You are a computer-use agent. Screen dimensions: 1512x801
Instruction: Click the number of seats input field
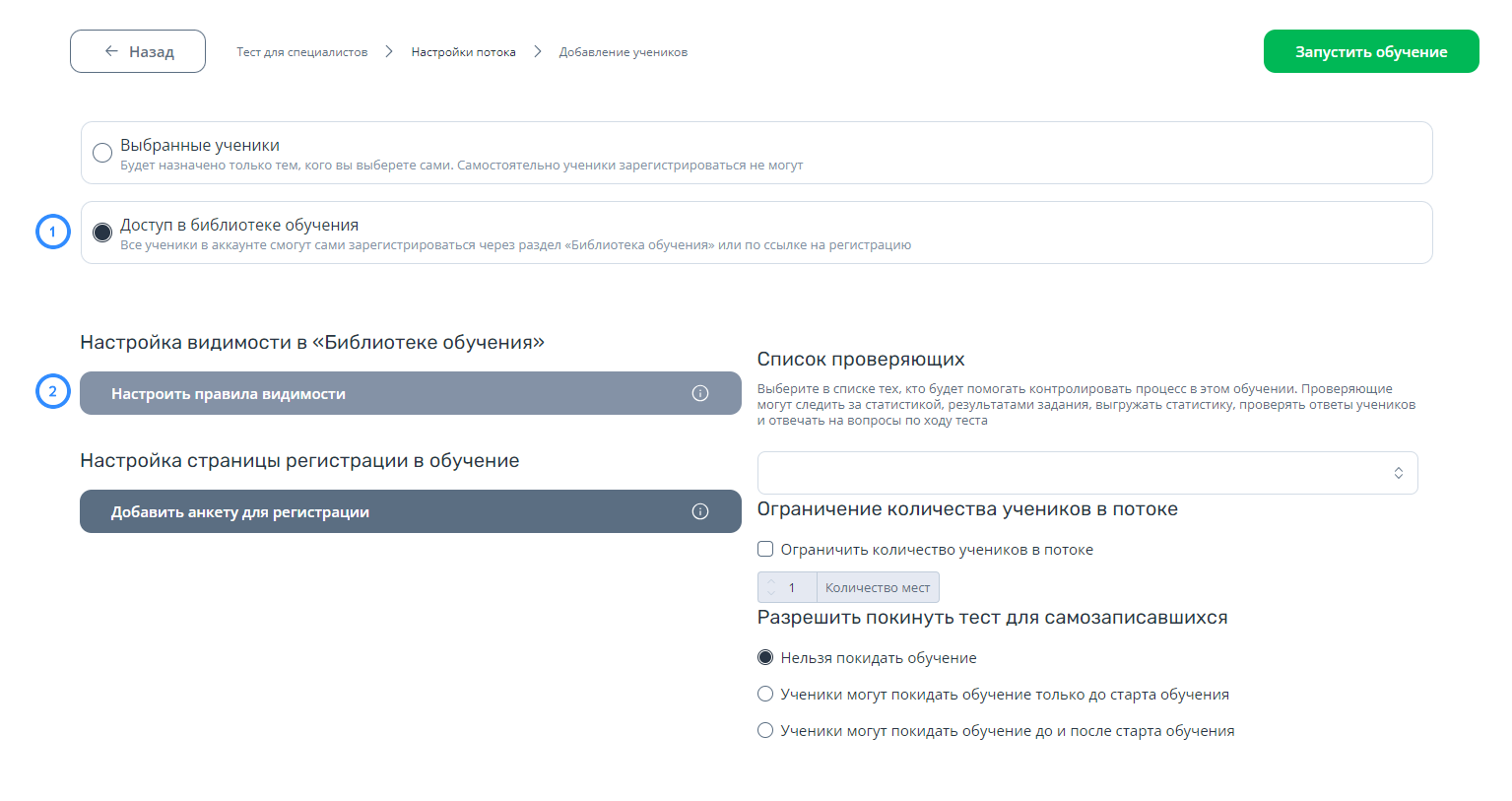(787, 587)
